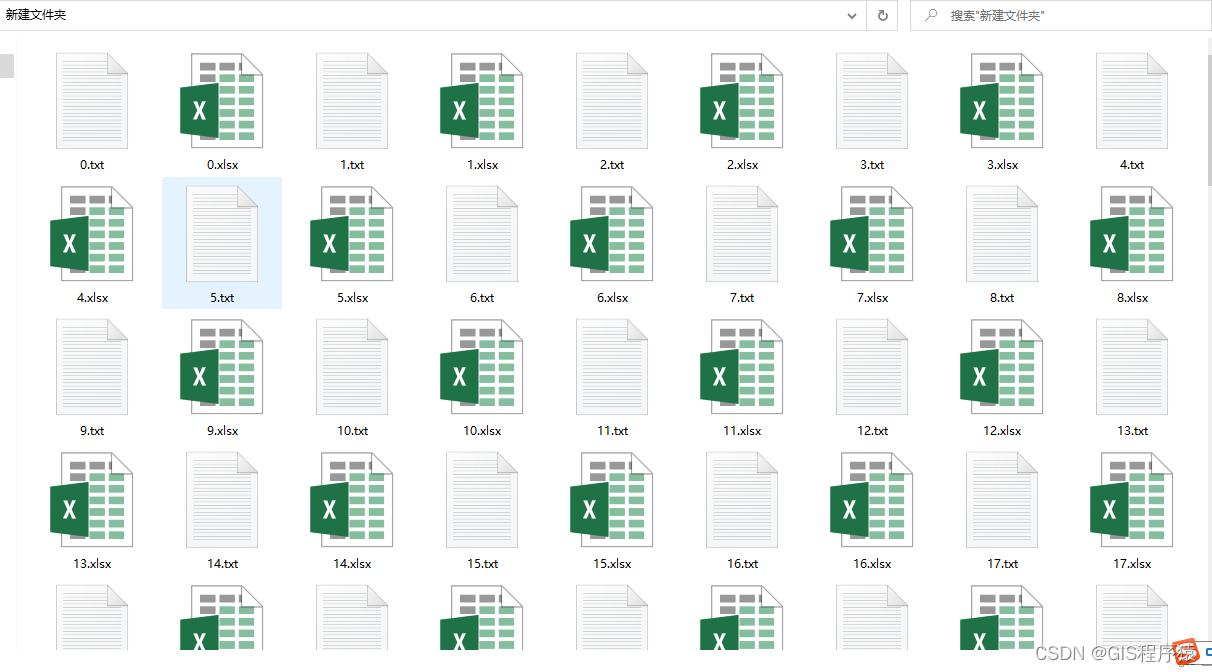
Task: Click the magnifier icon in the search box
Action: [931, 15]
